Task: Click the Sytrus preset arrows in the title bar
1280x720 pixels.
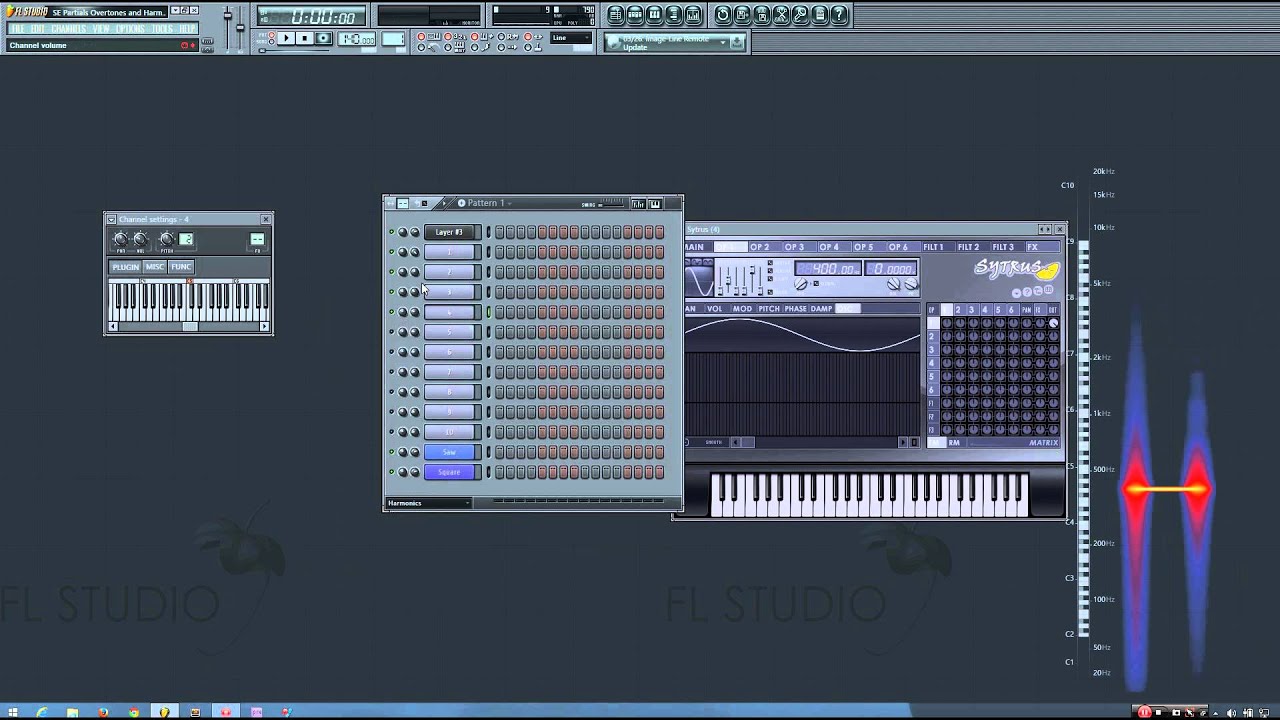Action: [1044, 229]
